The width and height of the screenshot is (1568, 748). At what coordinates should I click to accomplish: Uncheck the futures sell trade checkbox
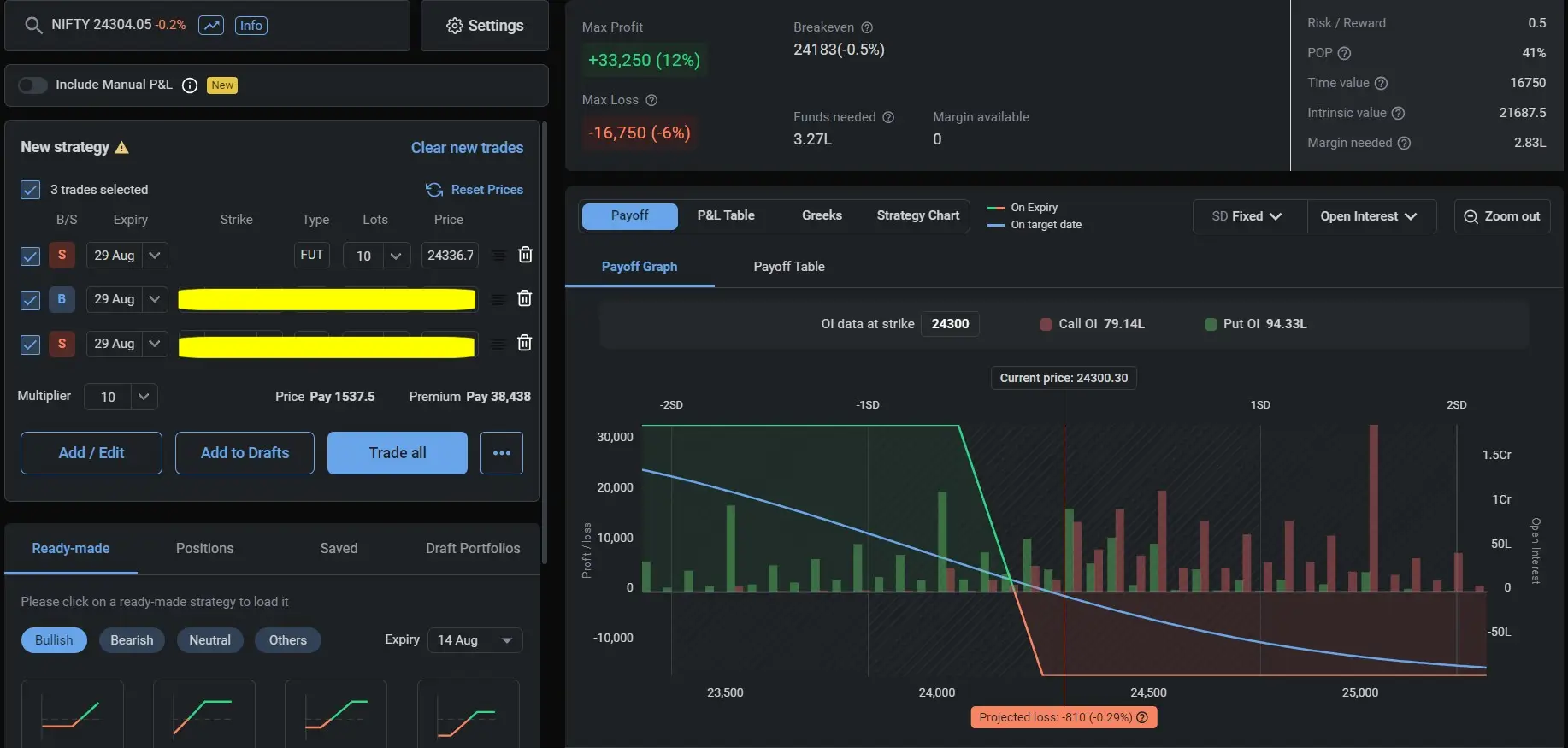(x=30, y=256)
